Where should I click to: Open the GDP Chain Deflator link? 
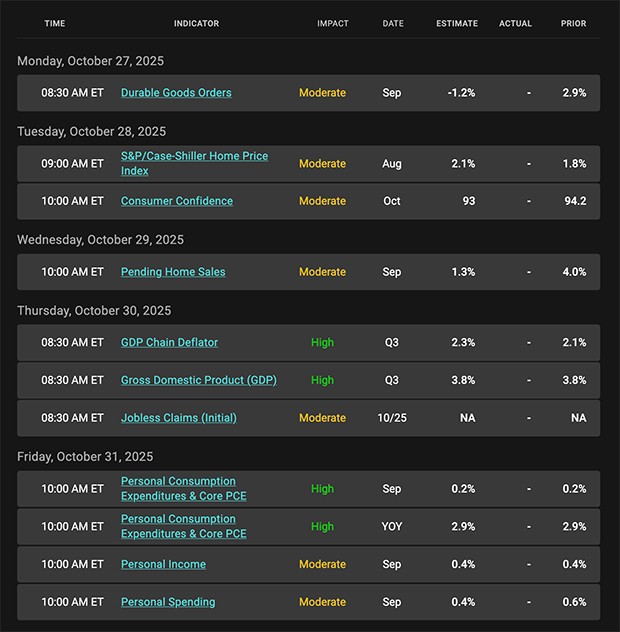pyautogui.click(x=169, y=342)
